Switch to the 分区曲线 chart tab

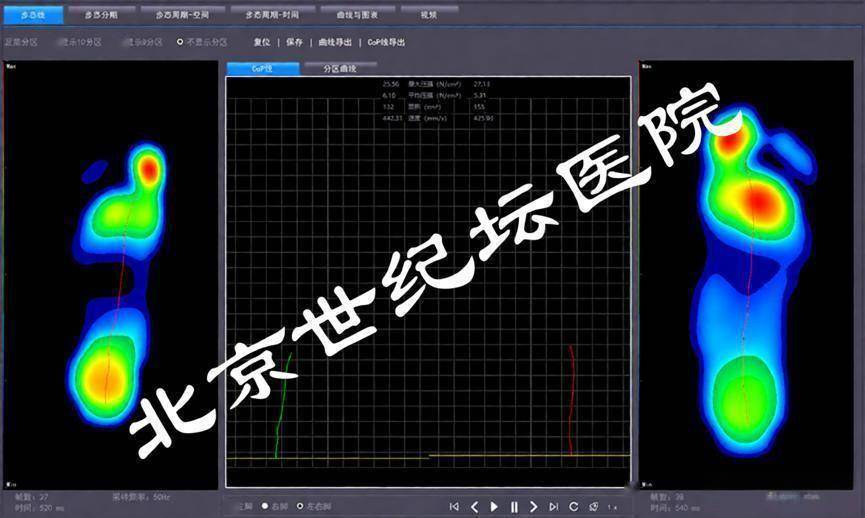(x=340, y=68)
